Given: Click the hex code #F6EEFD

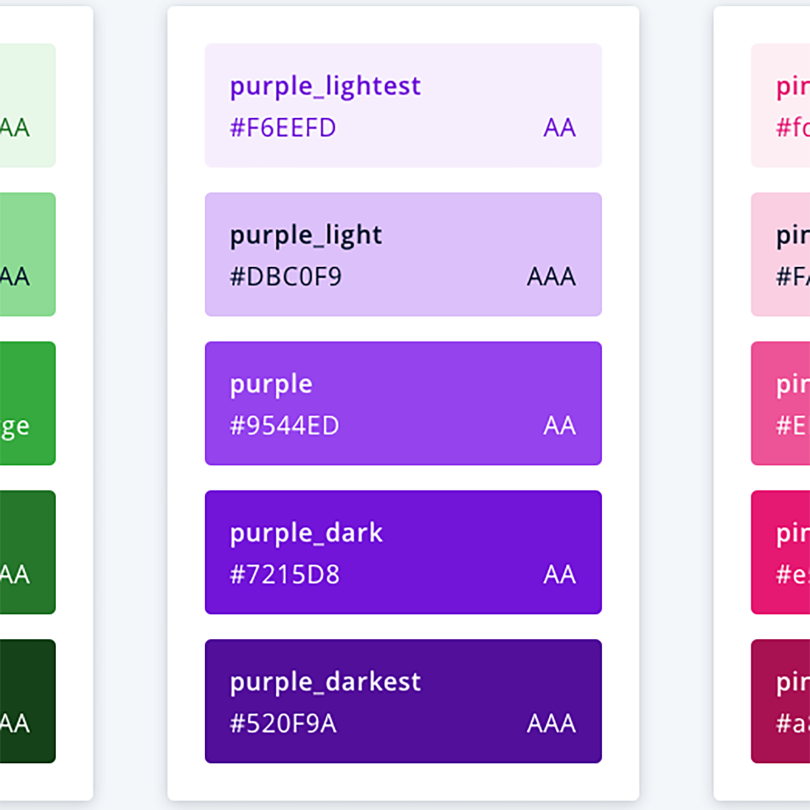Looking at the screenshot, I should point(283,128).
